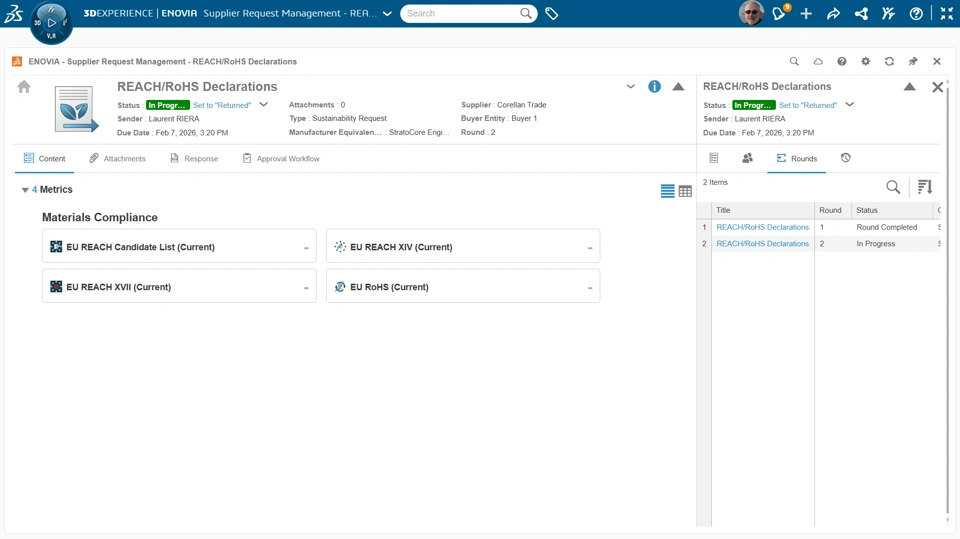Collapse EU RoHS card dash

(590, 288)
